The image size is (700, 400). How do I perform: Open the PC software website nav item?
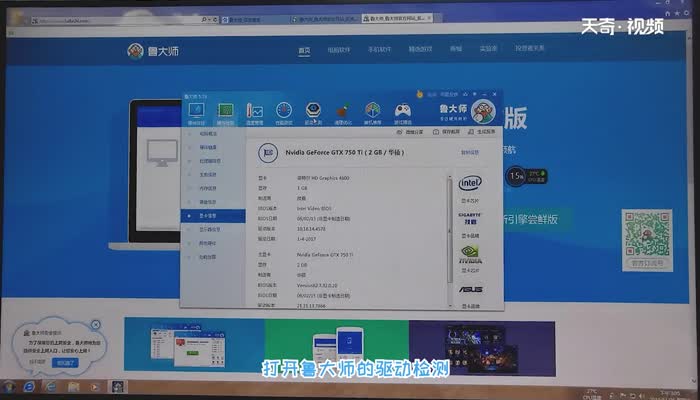pos(339,50)
